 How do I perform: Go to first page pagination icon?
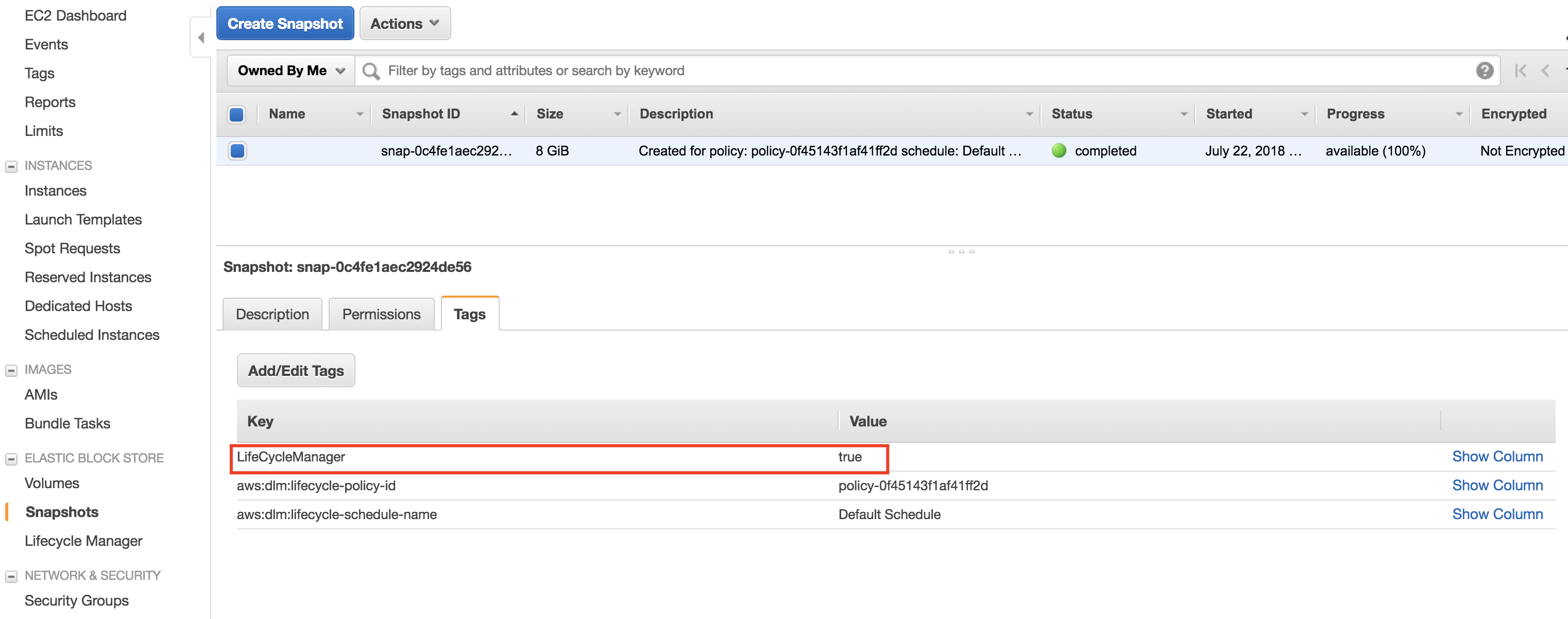tap(1520, 71)
